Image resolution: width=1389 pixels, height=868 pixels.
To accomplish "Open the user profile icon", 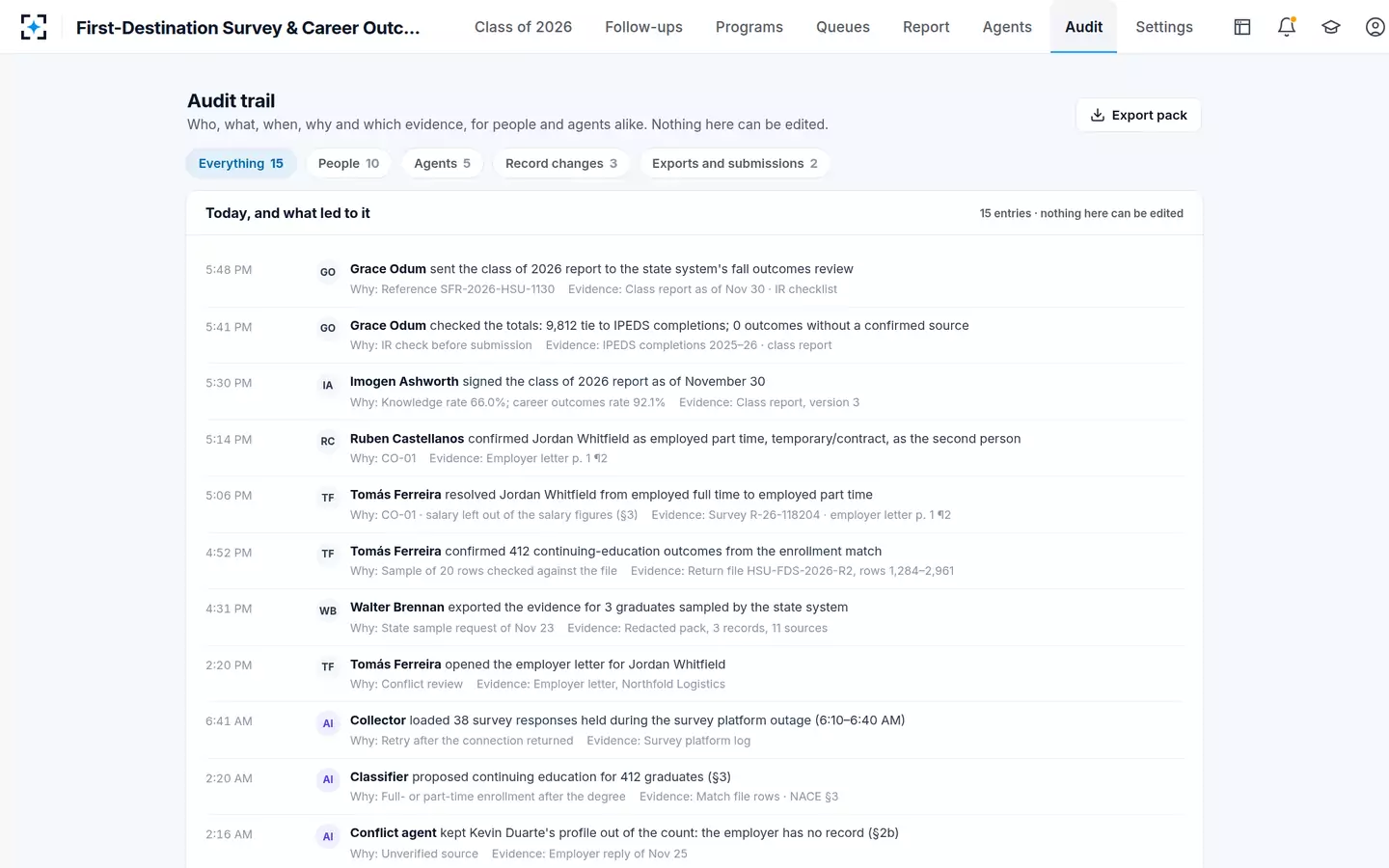I will (1375, 27).
